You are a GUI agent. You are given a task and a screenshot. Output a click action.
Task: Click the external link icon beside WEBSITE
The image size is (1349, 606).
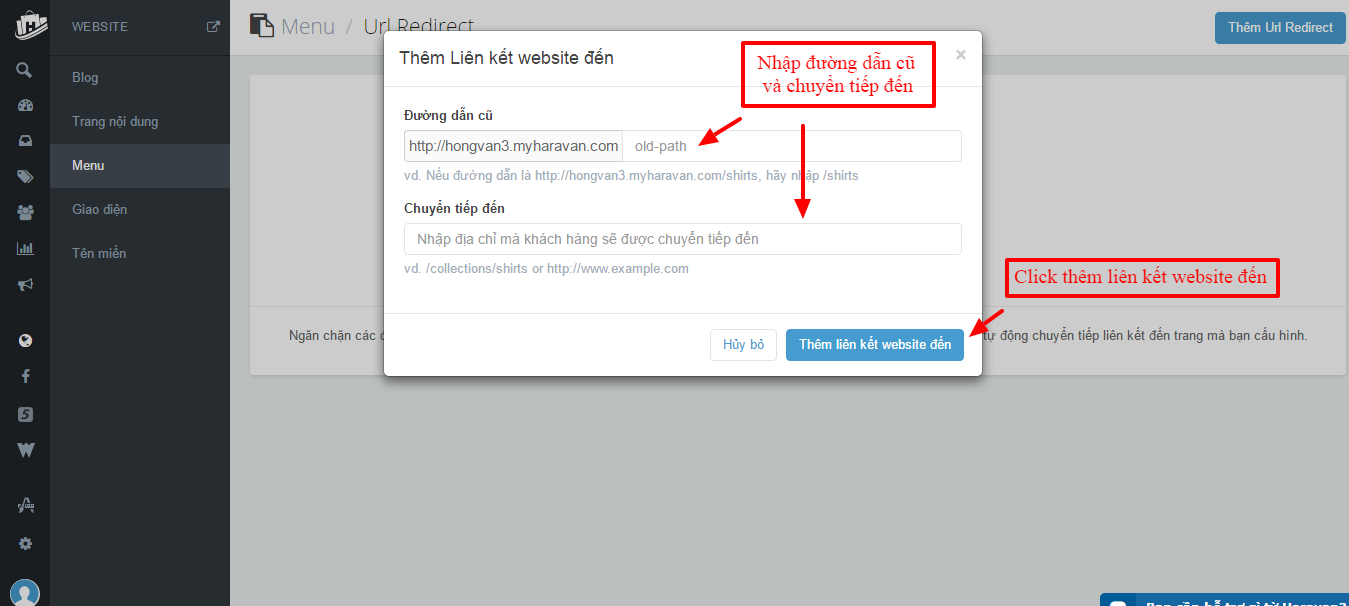pos(213,27)
